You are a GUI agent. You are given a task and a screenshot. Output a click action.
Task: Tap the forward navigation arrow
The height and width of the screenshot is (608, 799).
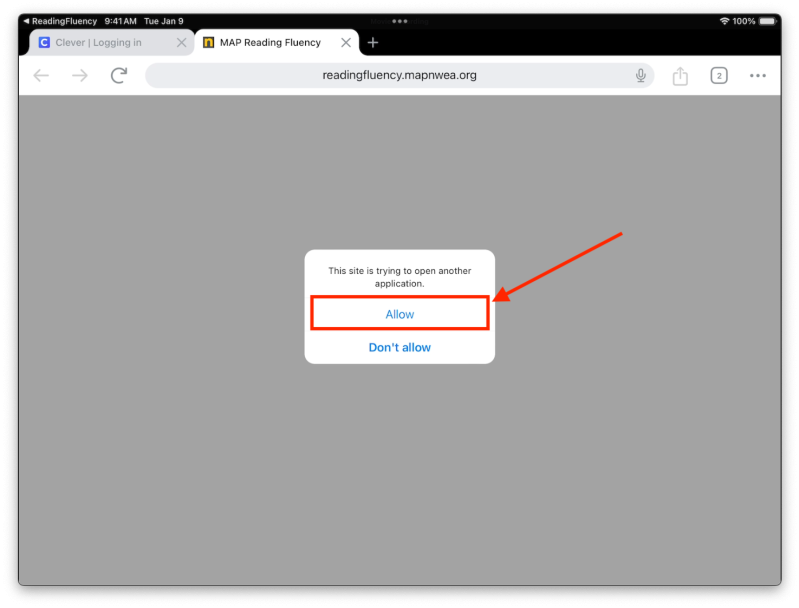[80, 76]
